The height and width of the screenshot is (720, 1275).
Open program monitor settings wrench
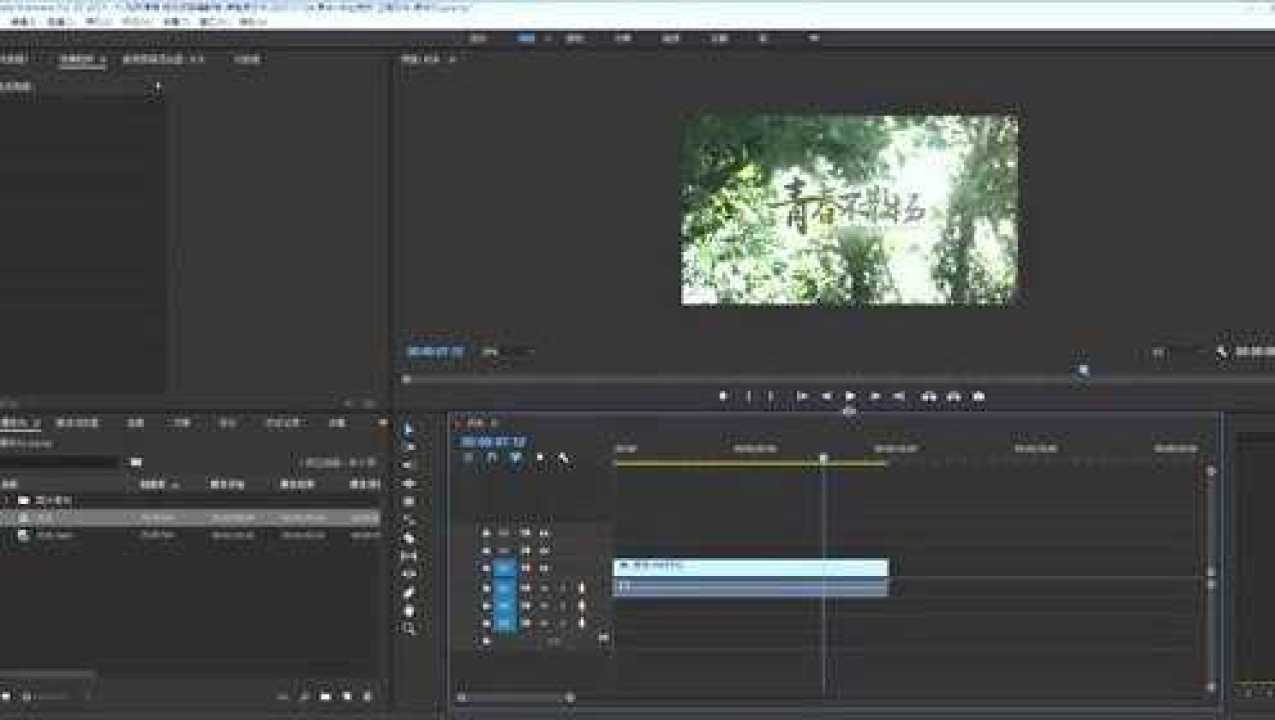tap(1222, 352)
